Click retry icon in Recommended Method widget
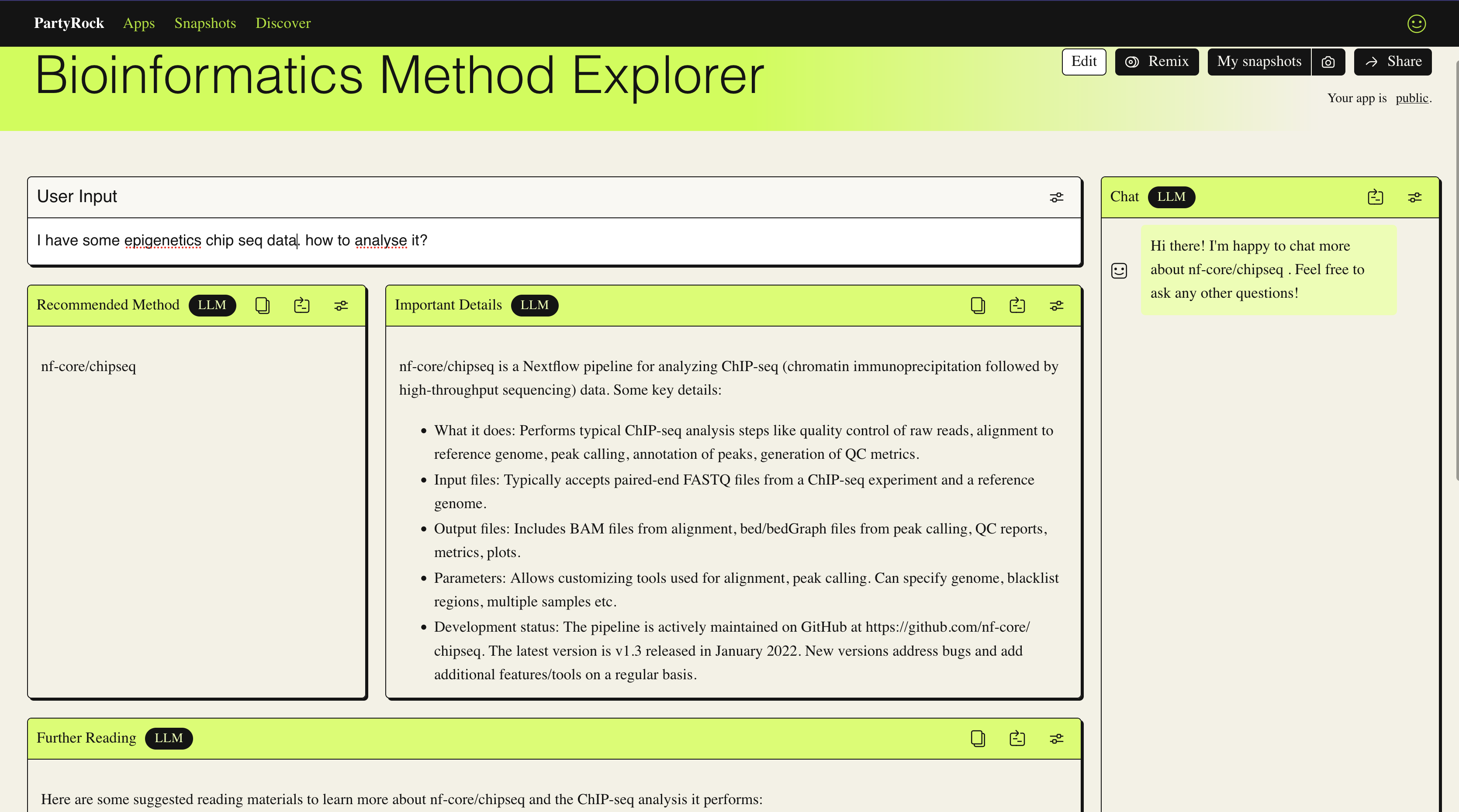Viewport: 1459px width, 812px height. (302, 306)
